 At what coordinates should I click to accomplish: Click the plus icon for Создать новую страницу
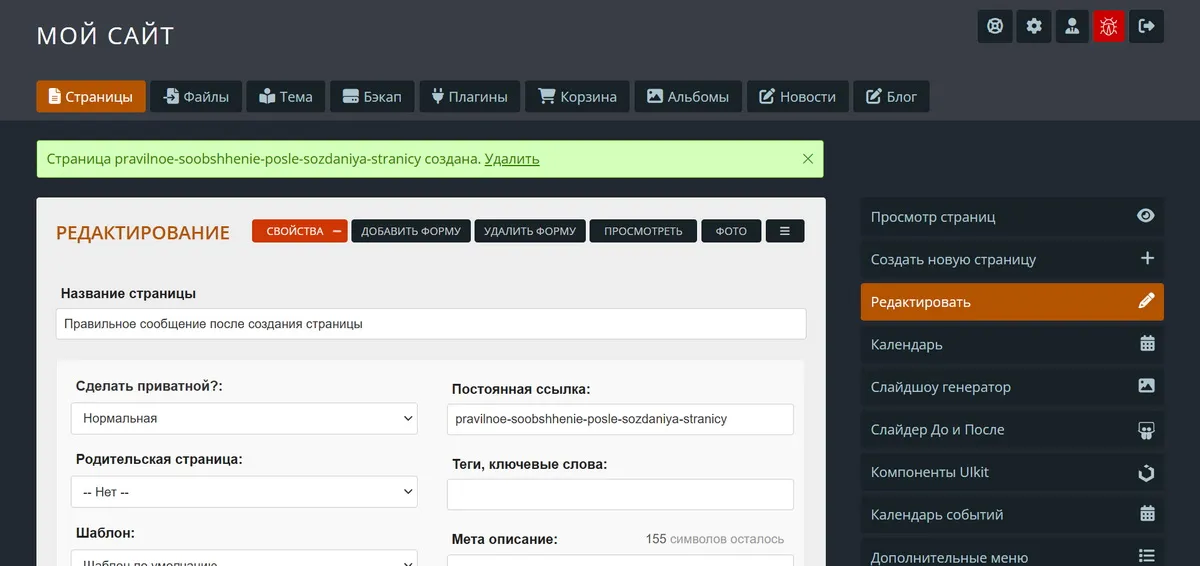coord(1147,258)
